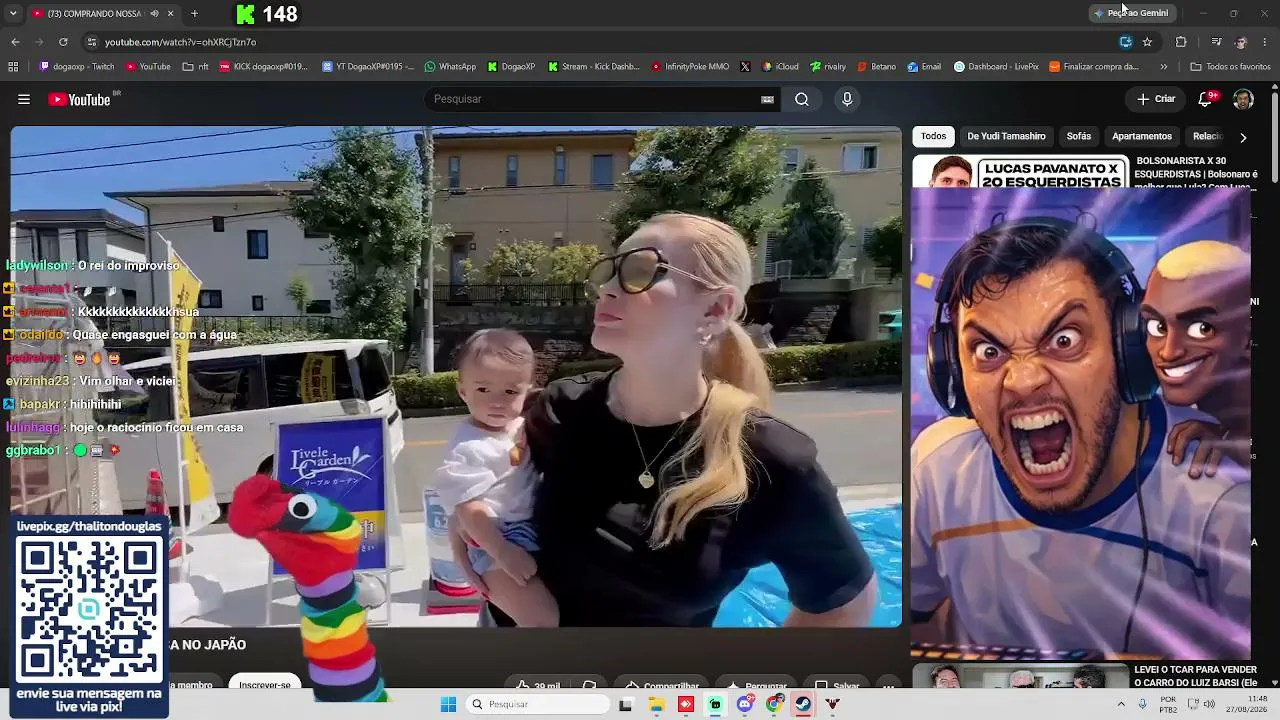Screen dimensions: 1280x720
Task: Click the Windows taskbar Pesquisar search box
Action: (x=538, y=704)
